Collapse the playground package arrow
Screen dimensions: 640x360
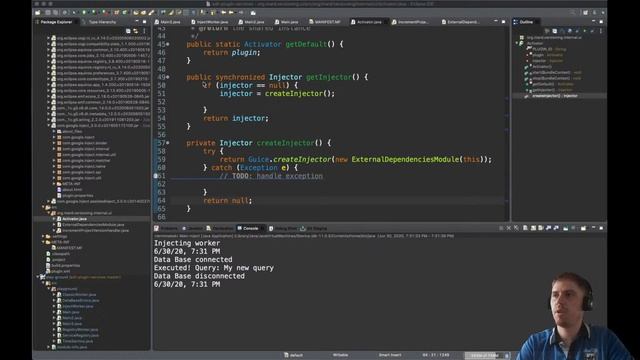click(x=49, y=289)
